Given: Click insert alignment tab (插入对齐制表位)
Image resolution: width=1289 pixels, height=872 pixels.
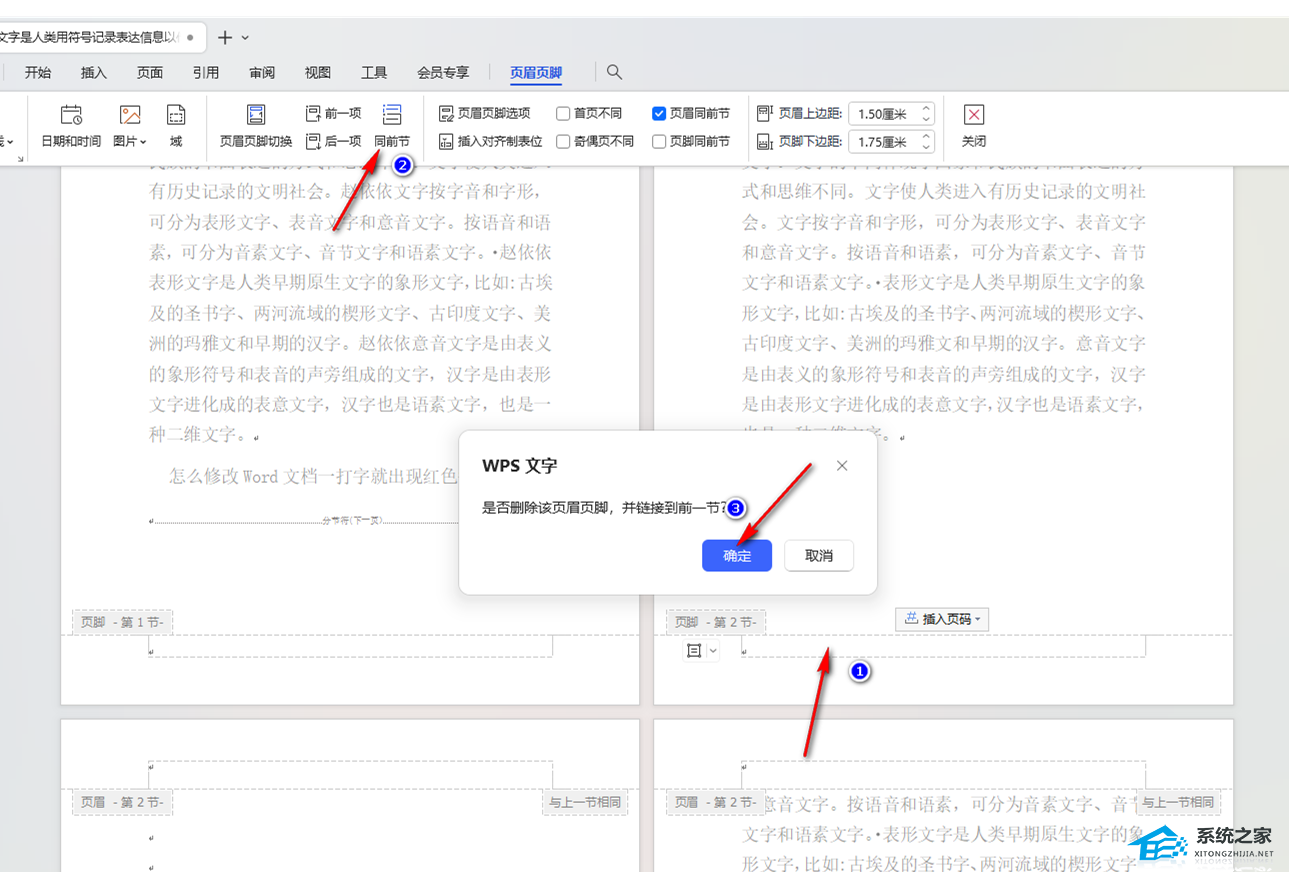Looking at the screenshot, I should [490, 141].
